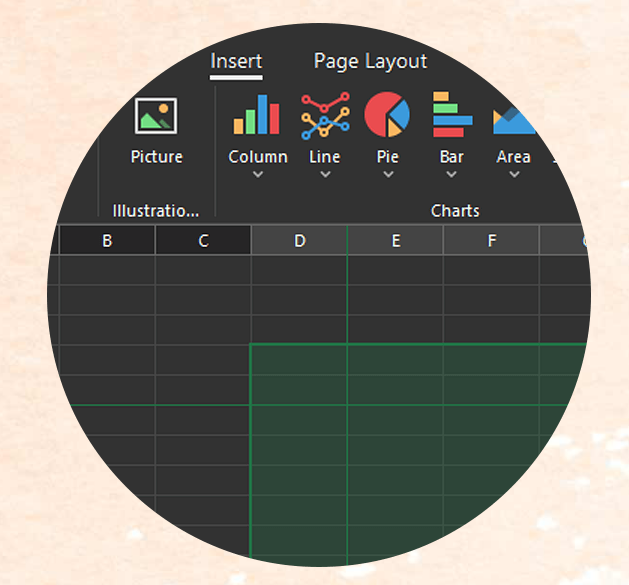Click the Illustrations group label
Image resolution: width=629 pixels, height=585 pixels.
156,211
